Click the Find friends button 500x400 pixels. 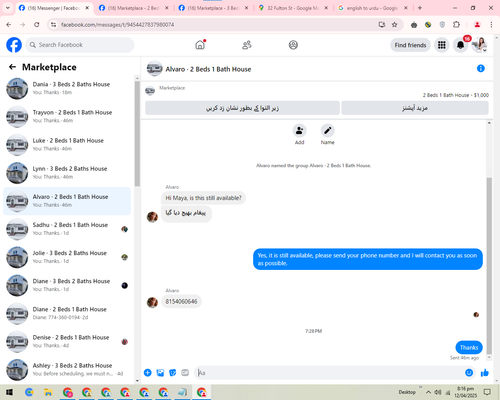coord(410,45)
